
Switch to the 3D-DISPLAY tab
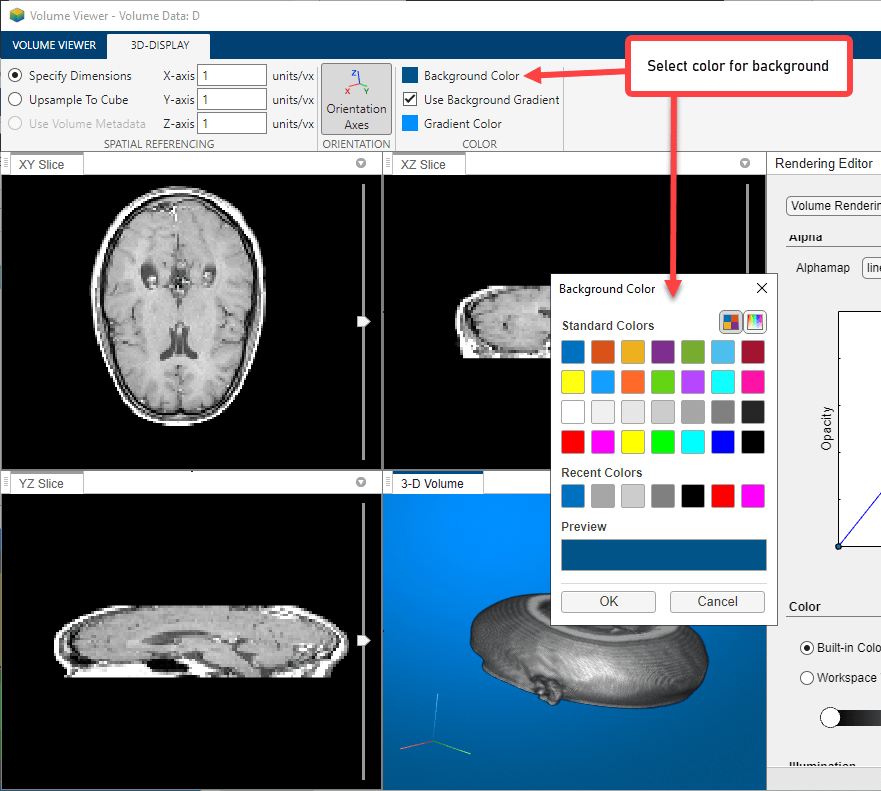coord(160,45)
